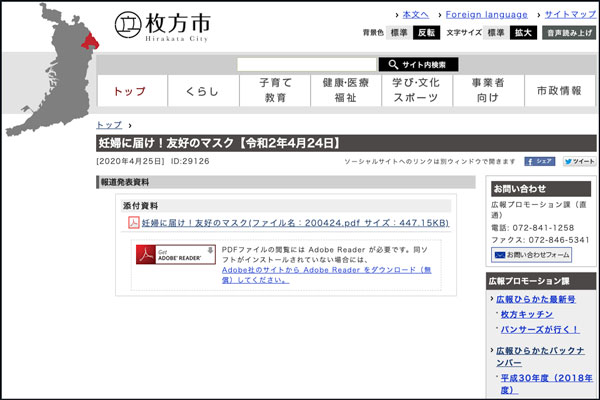
Task: Activate 音声読み上げ read-aloud button
Action: click(569, 33)
